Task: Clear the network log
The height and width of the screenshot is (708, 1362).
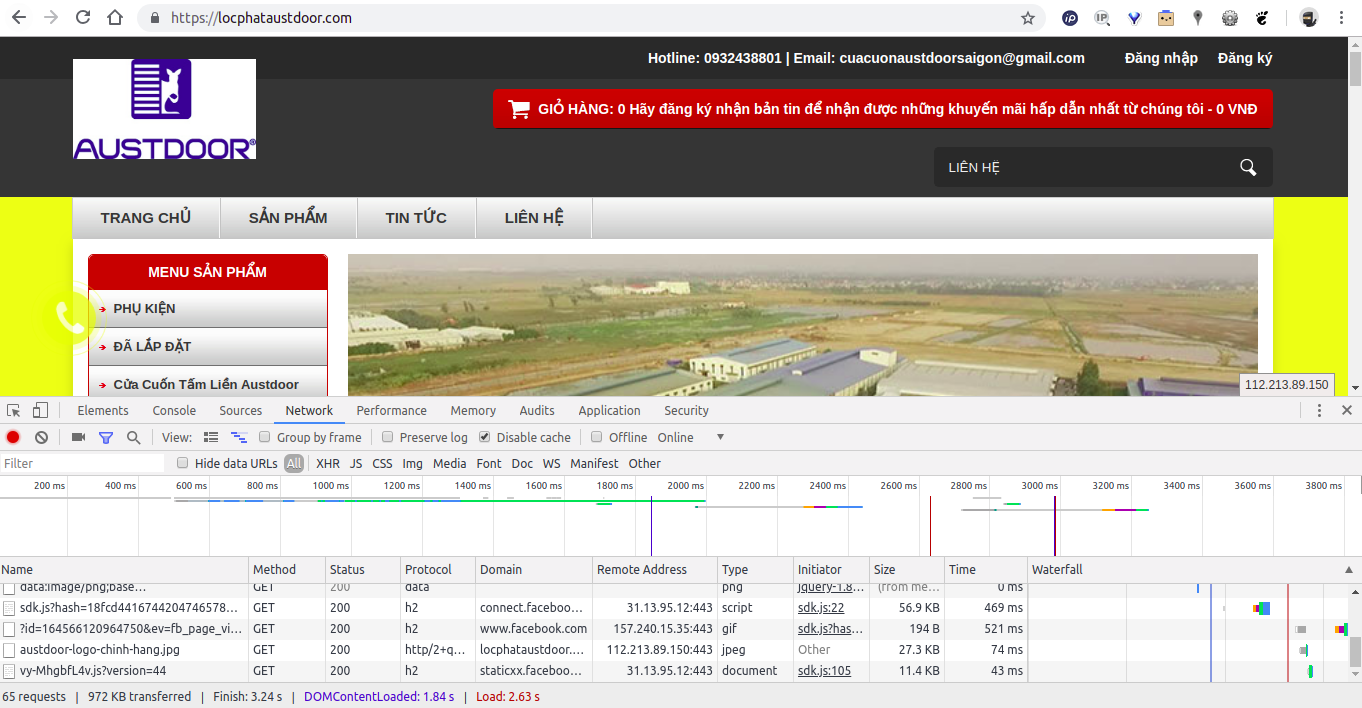Action: [41, 437]
